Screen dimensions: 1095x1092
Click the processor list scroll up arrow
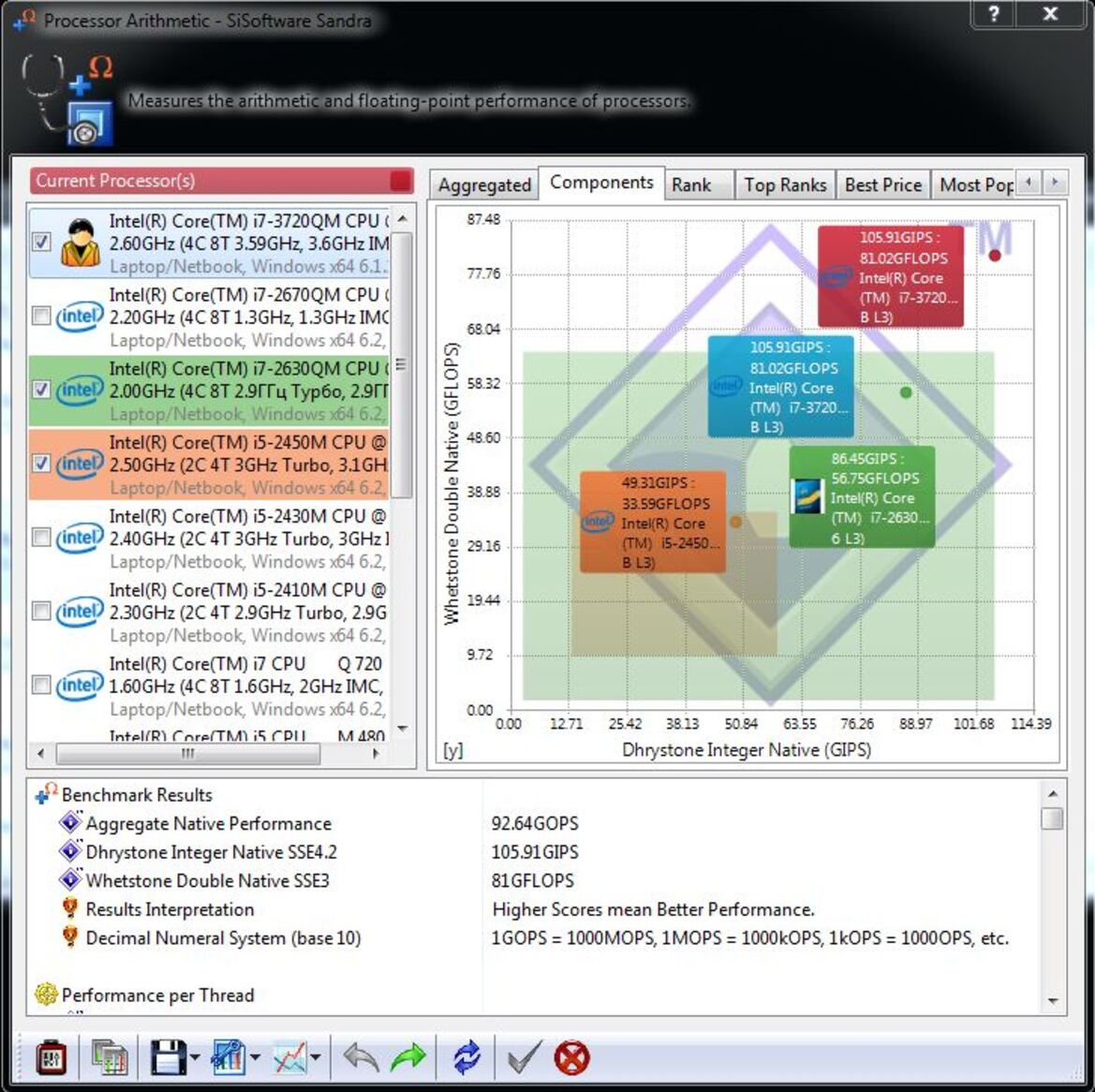(402, 219)
